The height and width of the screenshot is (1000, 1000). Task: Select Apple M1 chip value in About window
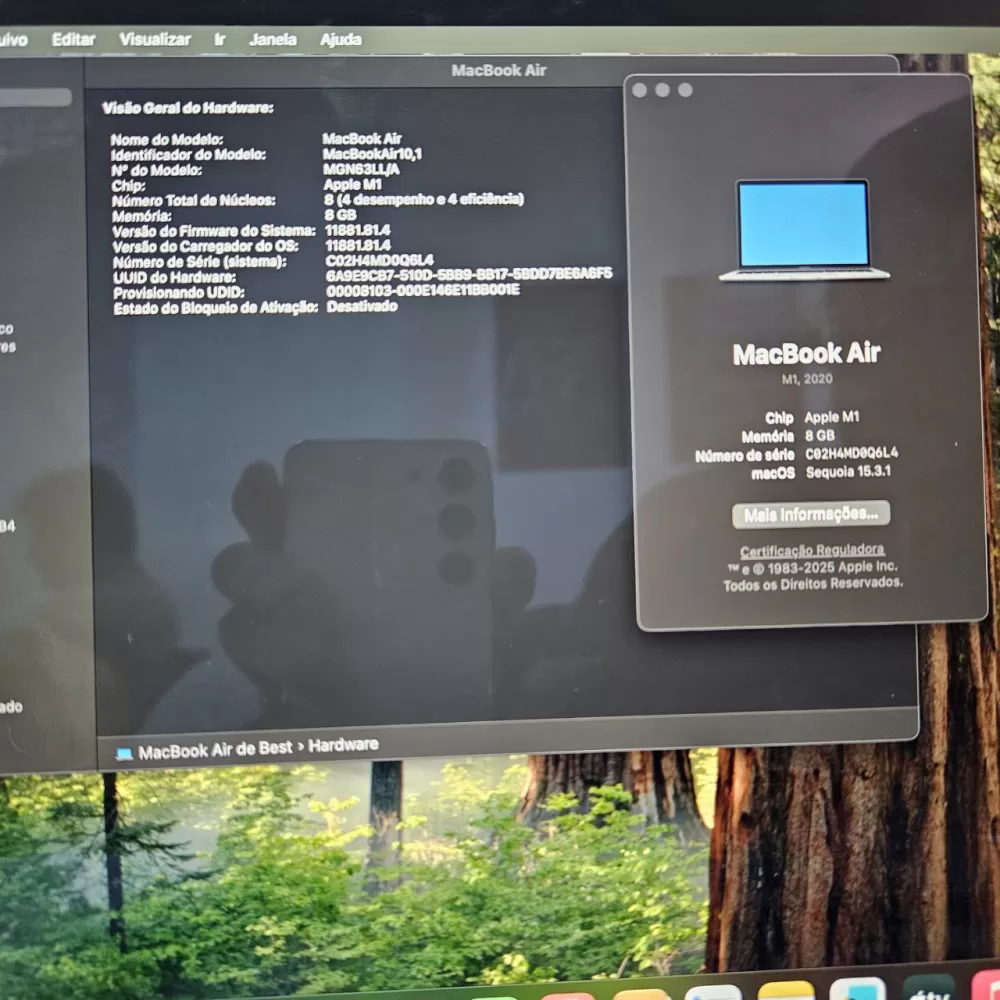(832, 417)
